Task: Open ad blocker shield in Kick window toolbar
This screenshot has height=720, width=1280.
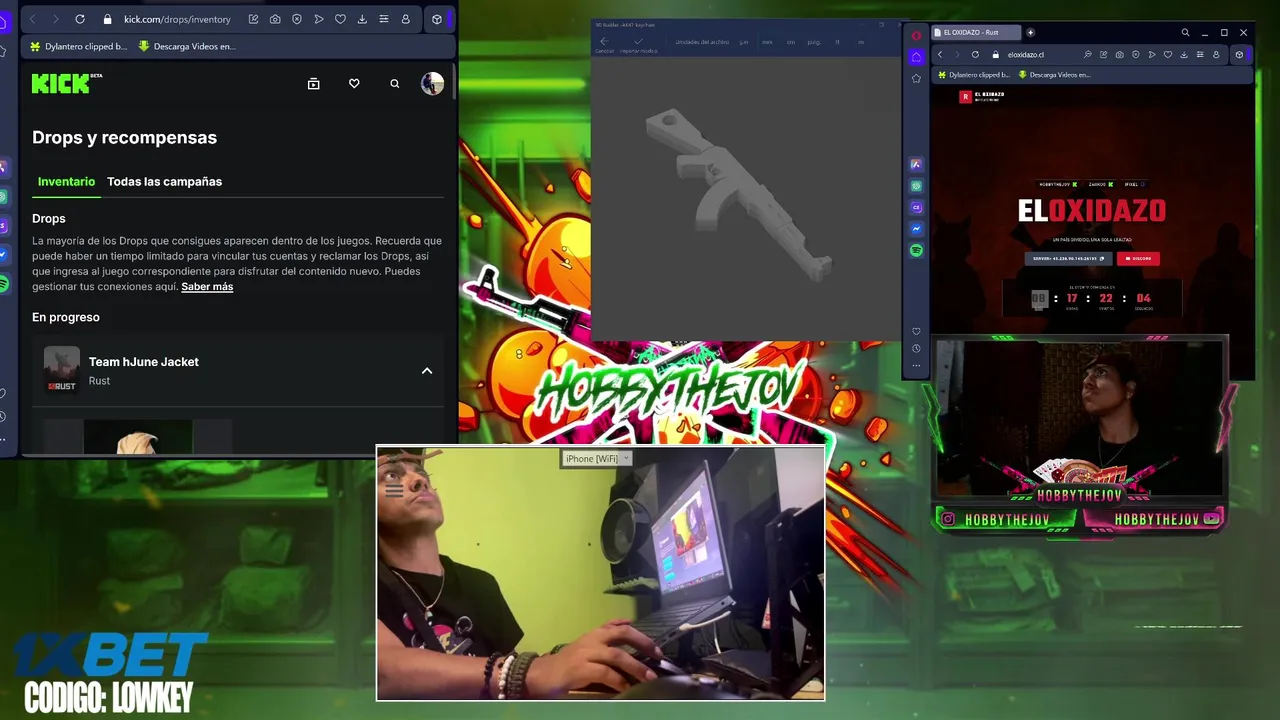Action: [297, 19]
